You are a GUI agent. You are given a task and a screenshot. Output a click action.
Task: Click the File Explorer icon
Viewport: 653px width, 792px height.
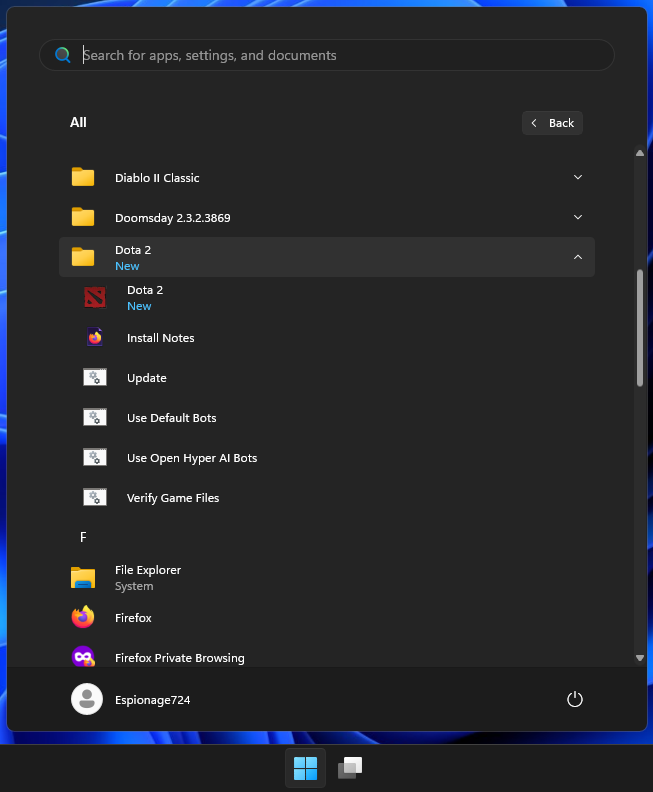[83, 577]
